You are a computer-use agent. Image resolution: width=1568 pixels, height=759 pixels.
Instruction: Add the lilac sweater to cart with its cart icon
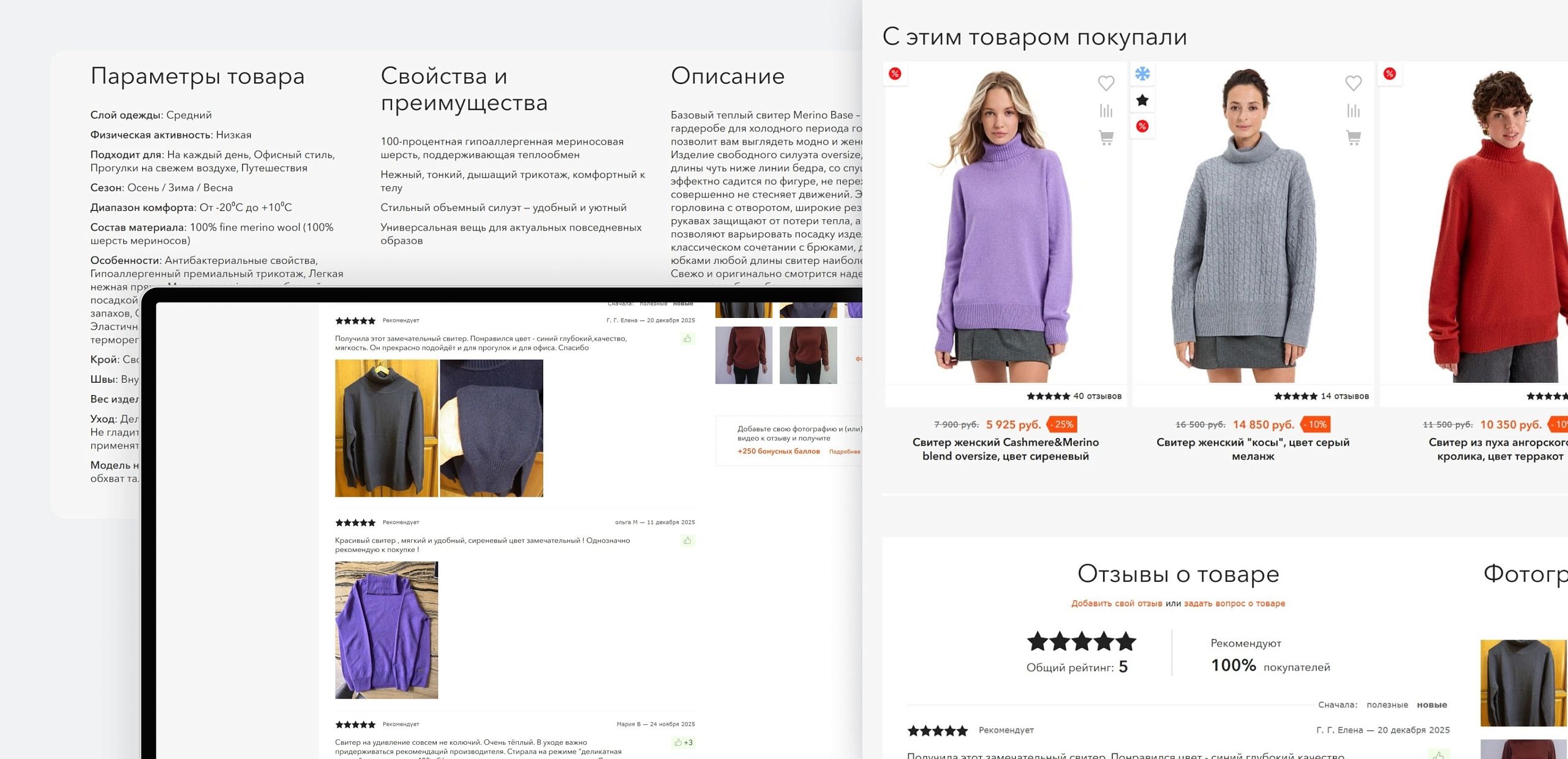click(1106, 138)
